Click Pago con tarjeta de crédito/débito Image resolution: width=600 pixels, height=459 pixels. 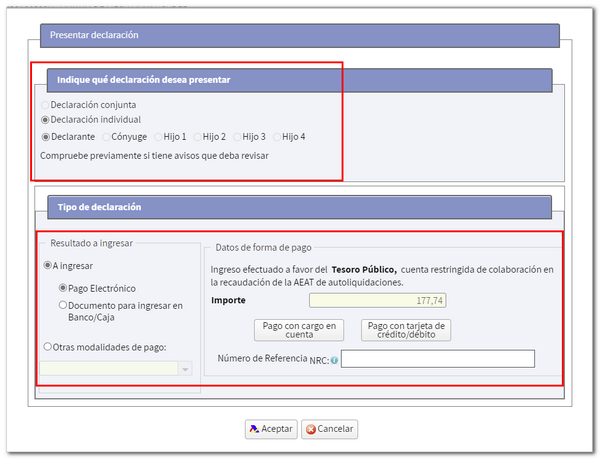[405, 331]
